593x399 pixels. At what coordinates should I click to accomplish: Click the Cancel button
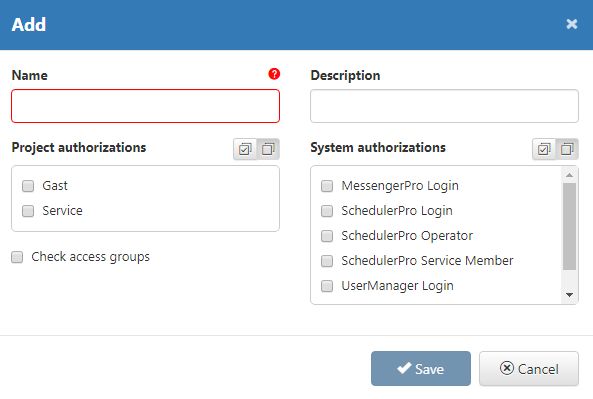(x=529, y=368)
